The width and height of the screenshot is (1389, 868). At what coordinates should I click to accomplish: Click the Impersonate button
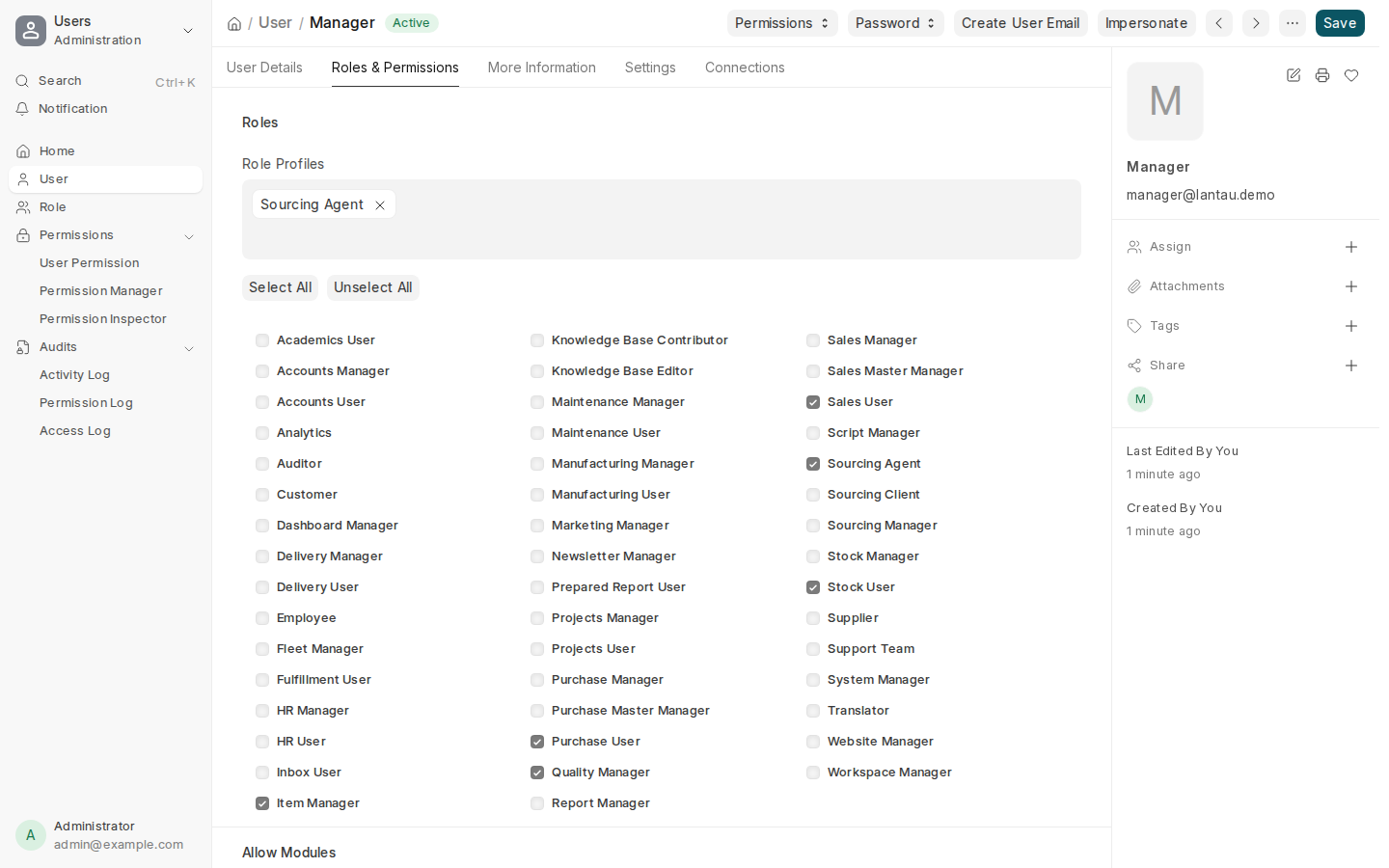pos(1146,23)
